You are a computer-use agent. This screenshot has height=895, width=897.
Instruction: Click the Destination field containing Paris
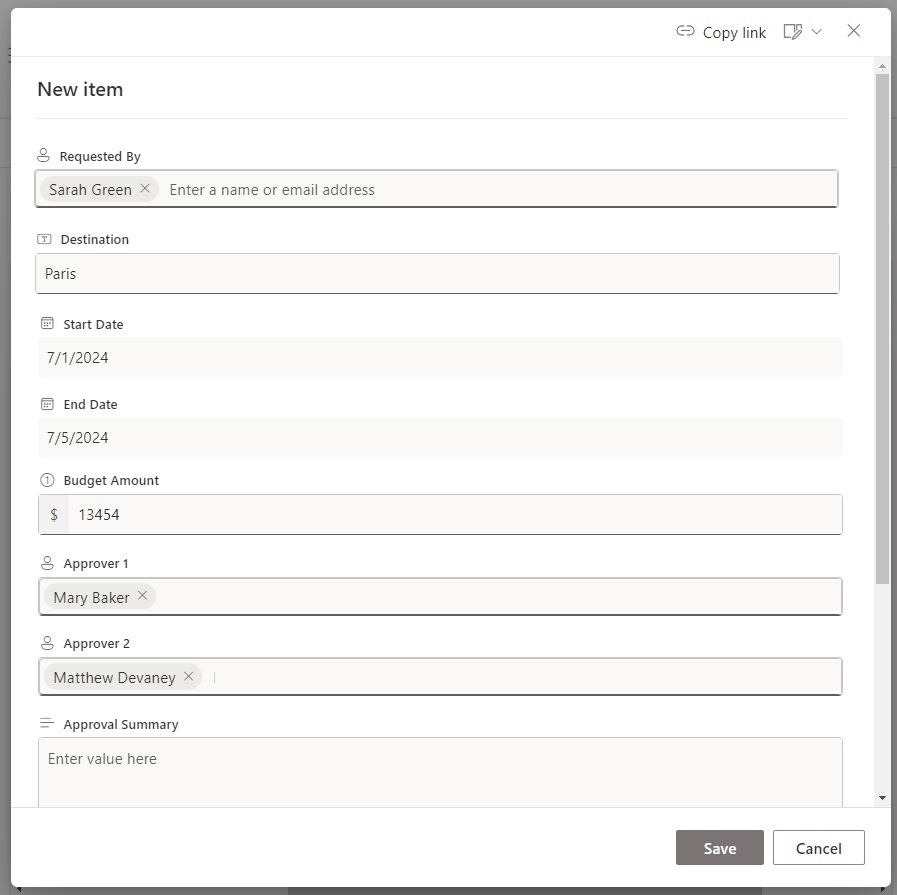(x=438, y=273)
